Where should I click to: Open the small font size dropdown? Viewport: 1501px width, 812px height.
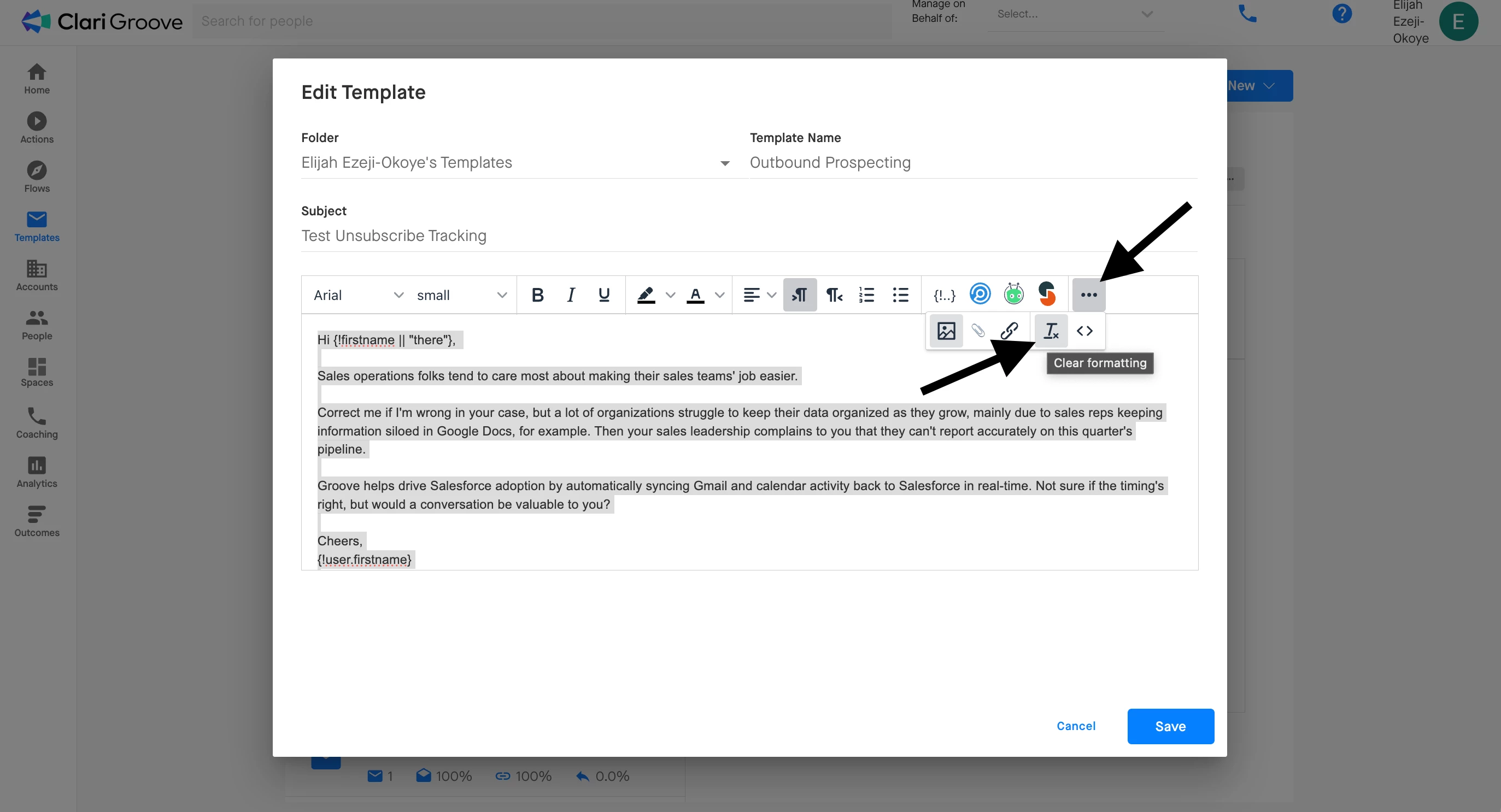click(x=461, y=295)
